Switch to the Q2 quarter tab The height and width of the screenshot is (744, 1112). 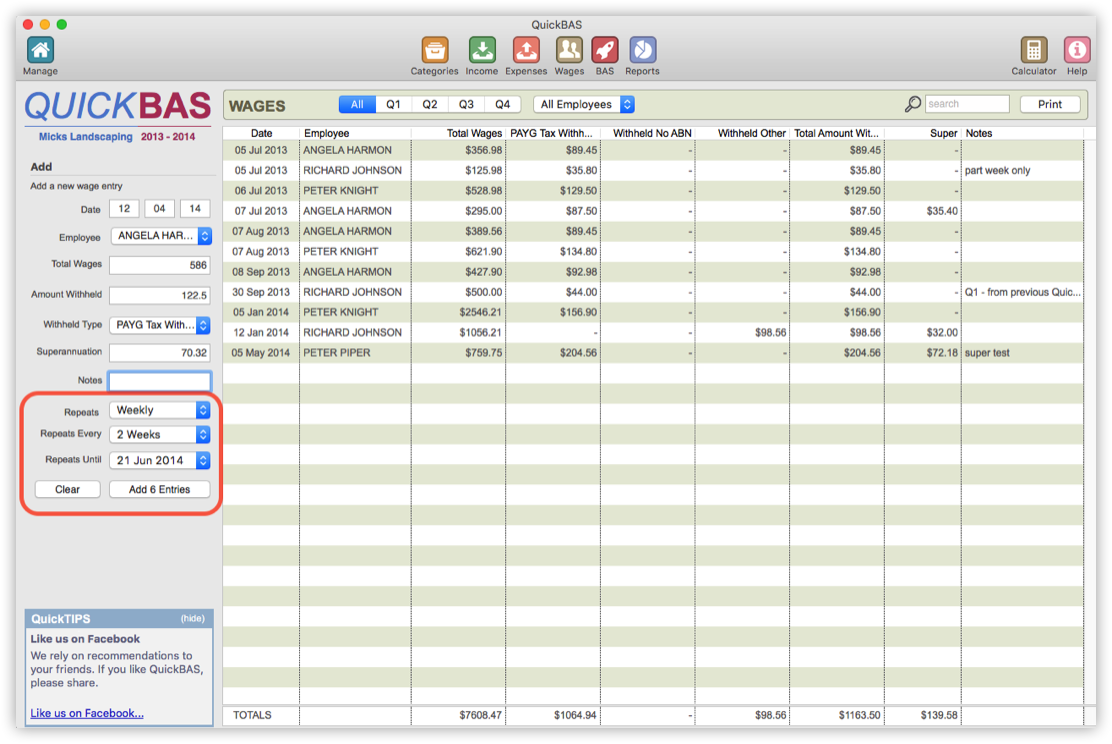pyautogui.click(x=429, y=104)
